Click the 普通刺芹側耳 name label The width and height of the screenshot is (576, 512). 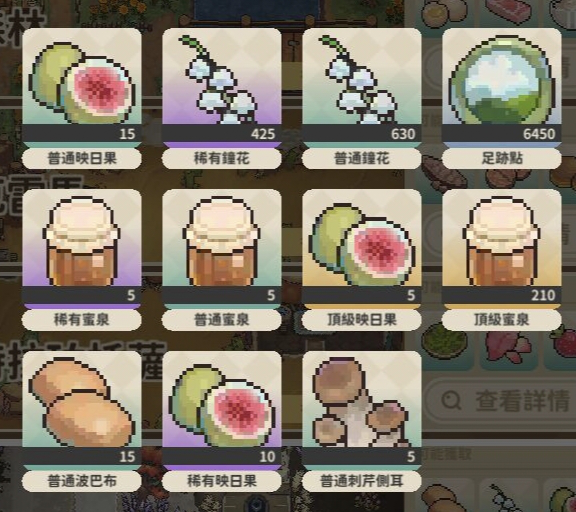point(362,481)
